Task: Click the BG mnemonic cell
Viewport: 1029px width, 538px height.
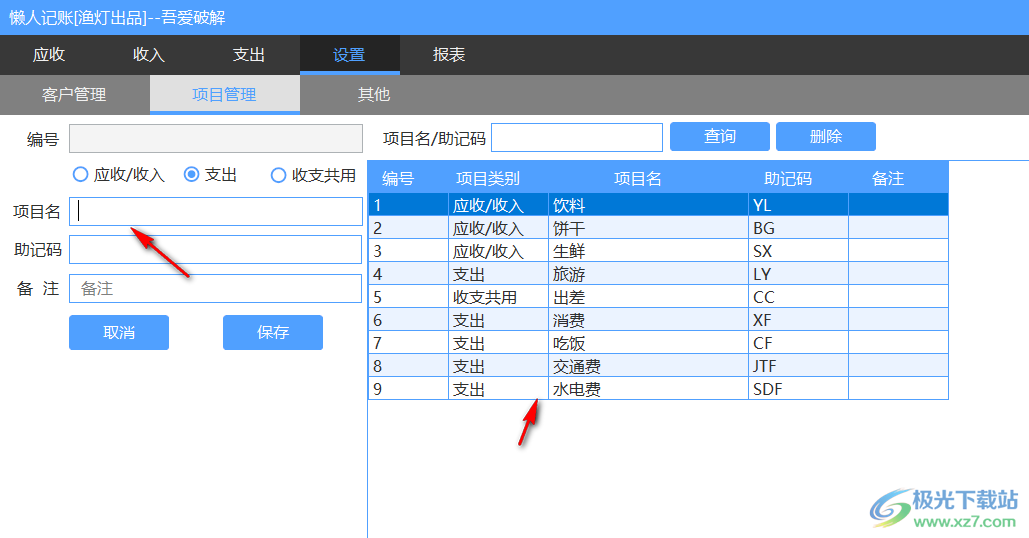Action: [x=798, y=228]
